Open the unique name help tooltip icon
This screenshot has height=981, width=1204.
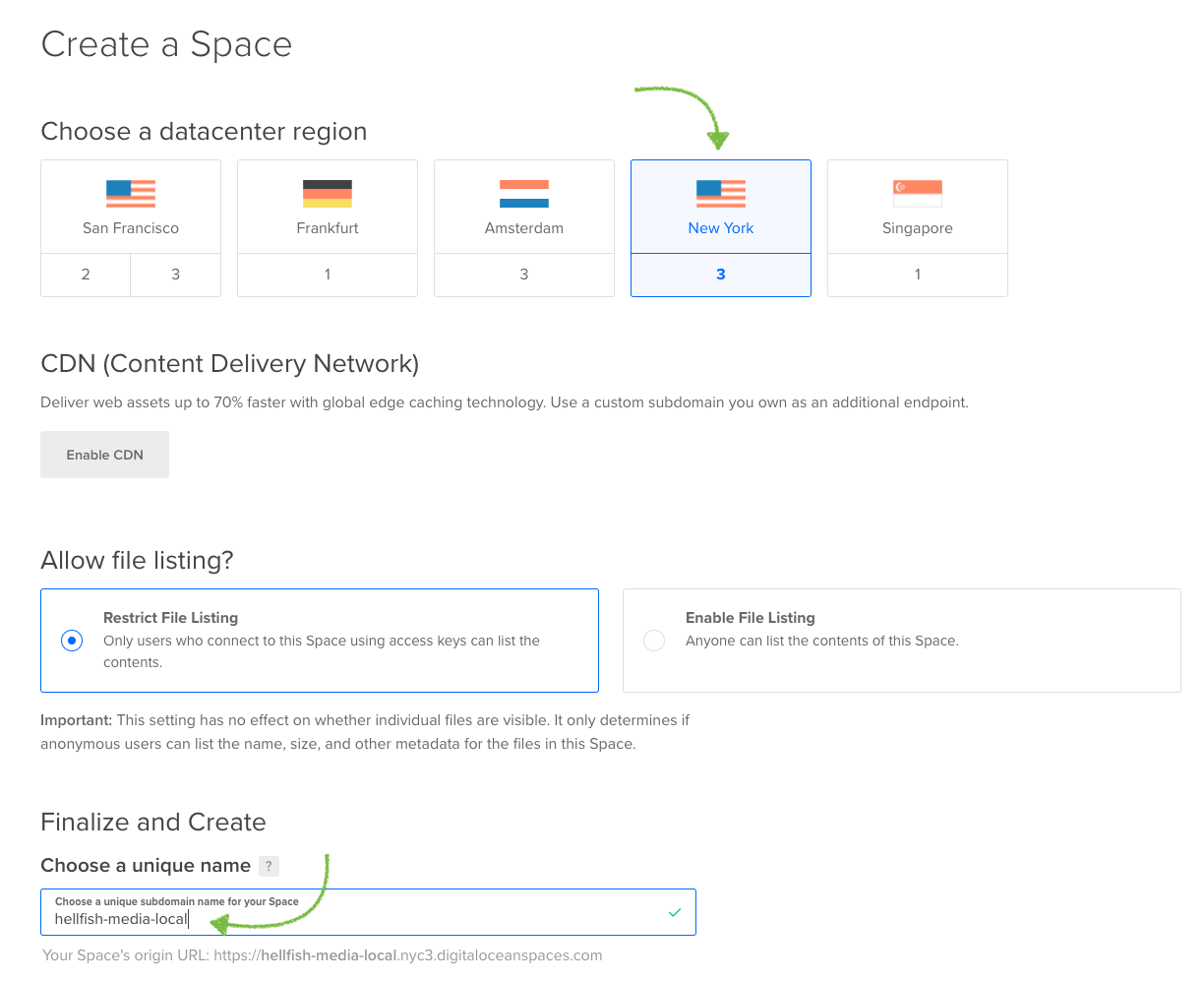click(x=269, y=866)
